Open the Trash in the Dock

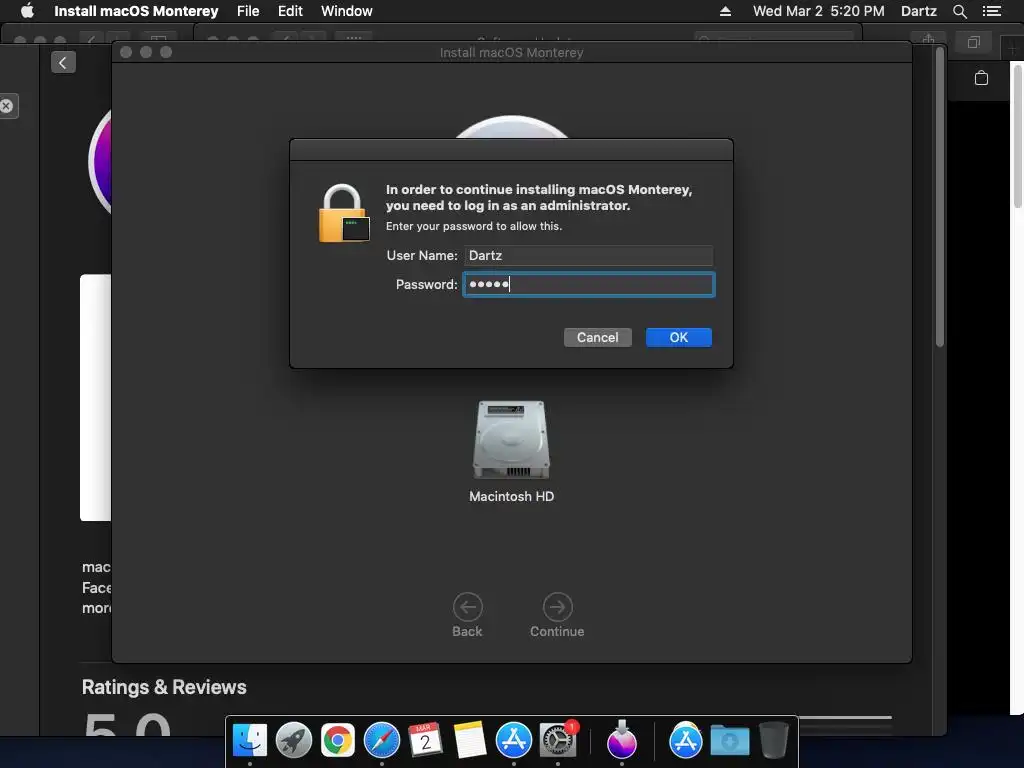point(773,741)
